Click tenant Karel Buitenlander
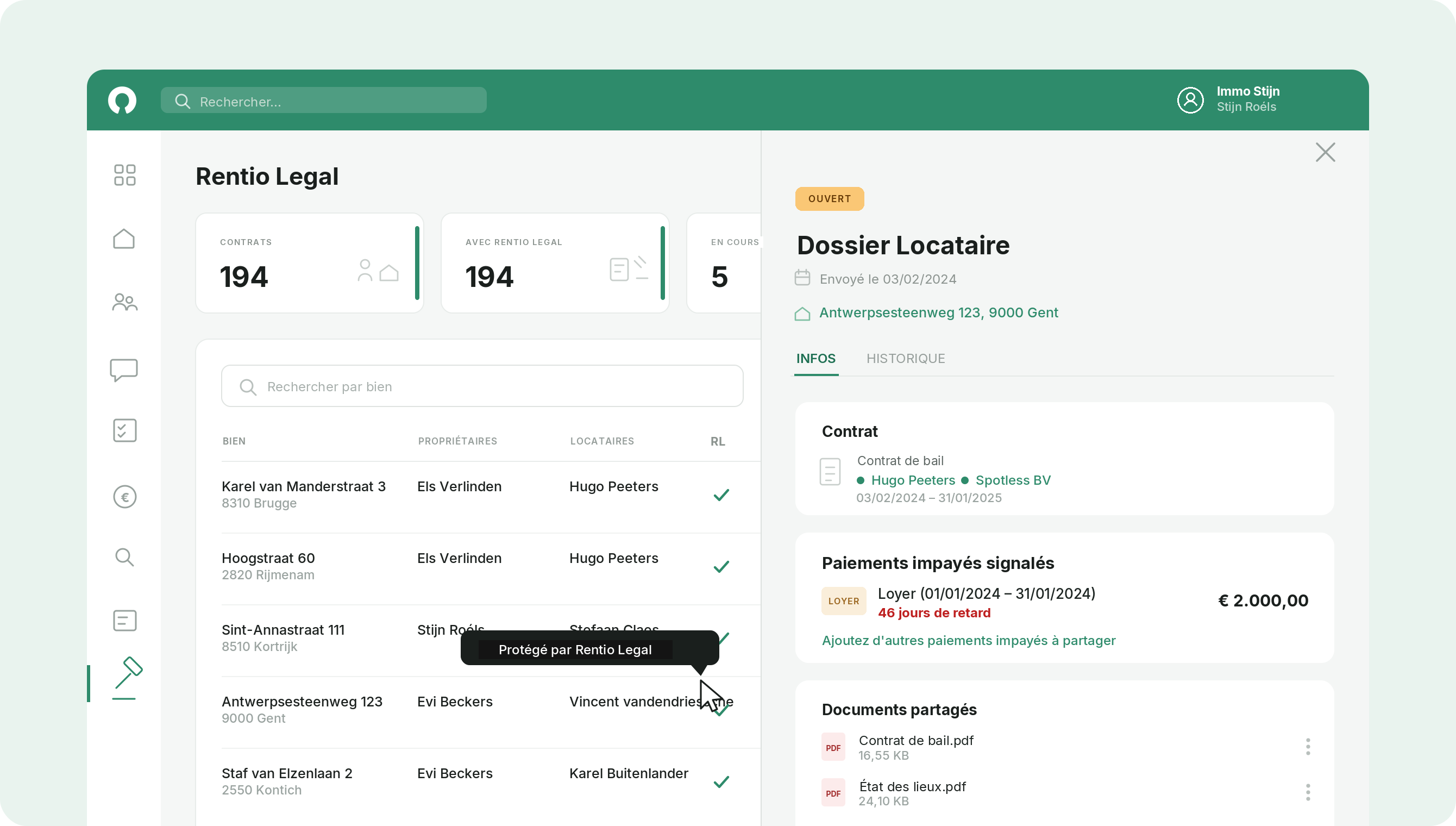This screenshot has width=1456, height=826. tap(629, 774)
